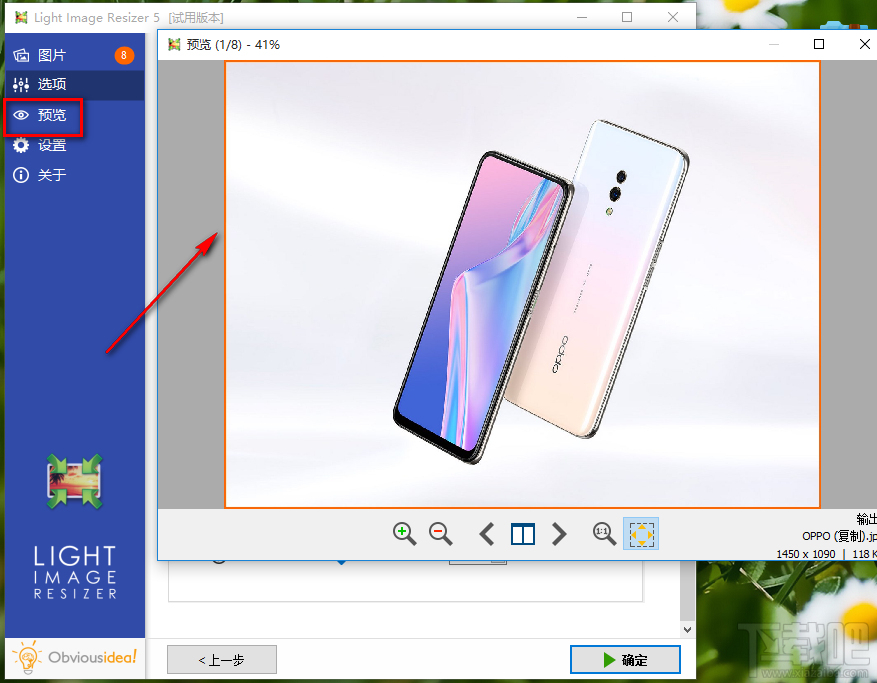
Task: Confirm with the 确定 button
Action: pos(625,659)
